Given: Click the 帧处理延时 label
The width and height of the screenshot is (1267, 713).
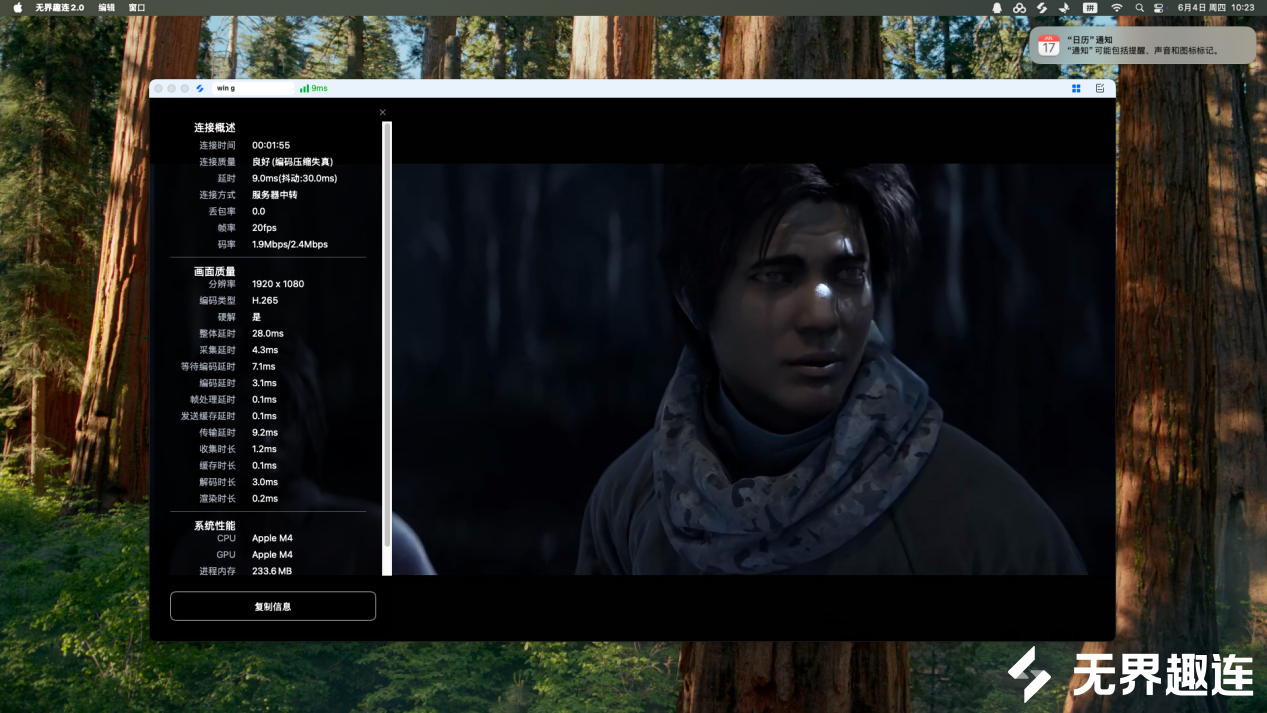Looking at the screenshot, I should pos(213,400).
